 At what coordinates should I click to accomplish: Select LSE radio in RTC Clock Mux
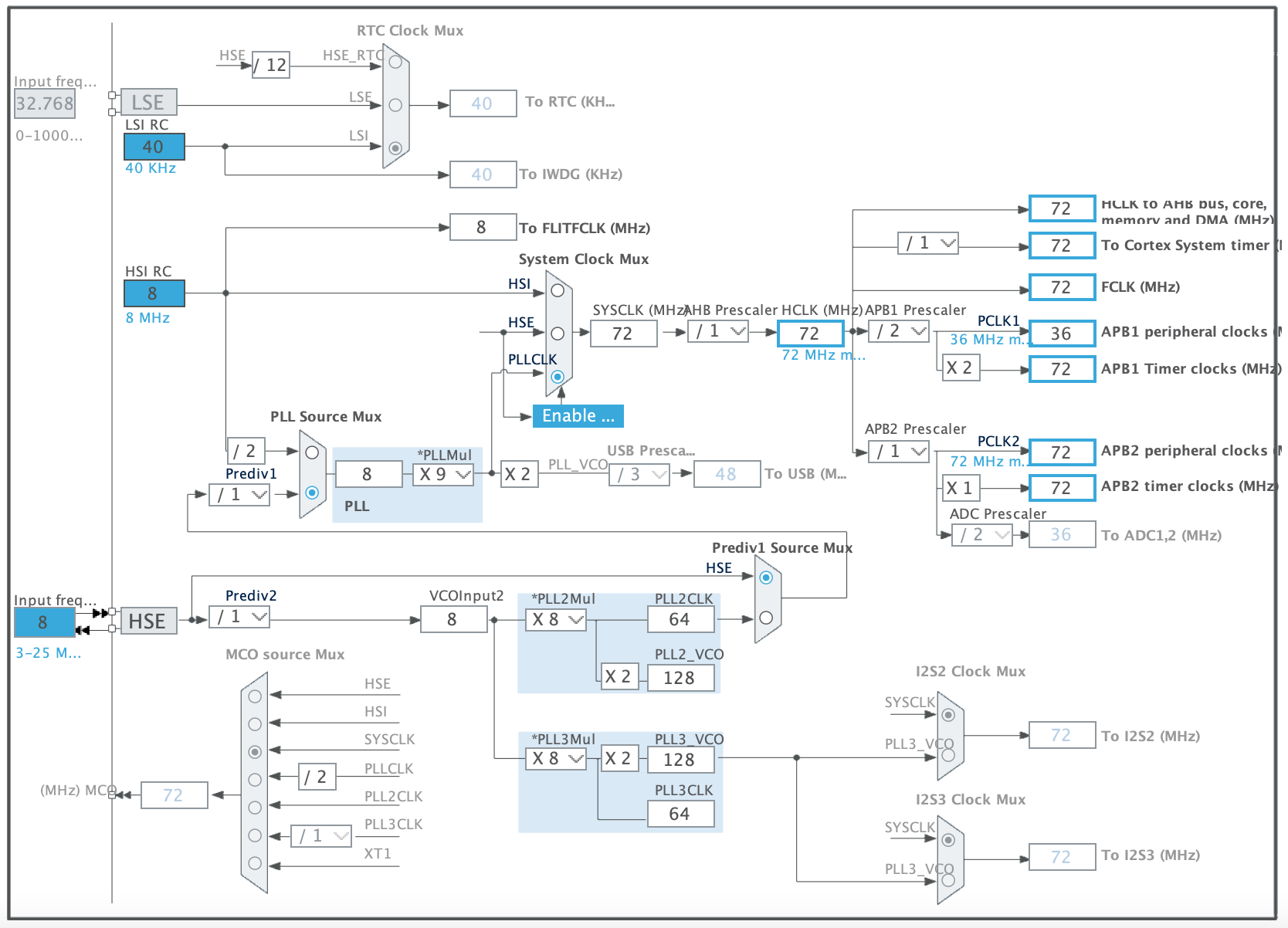(395, 105)
